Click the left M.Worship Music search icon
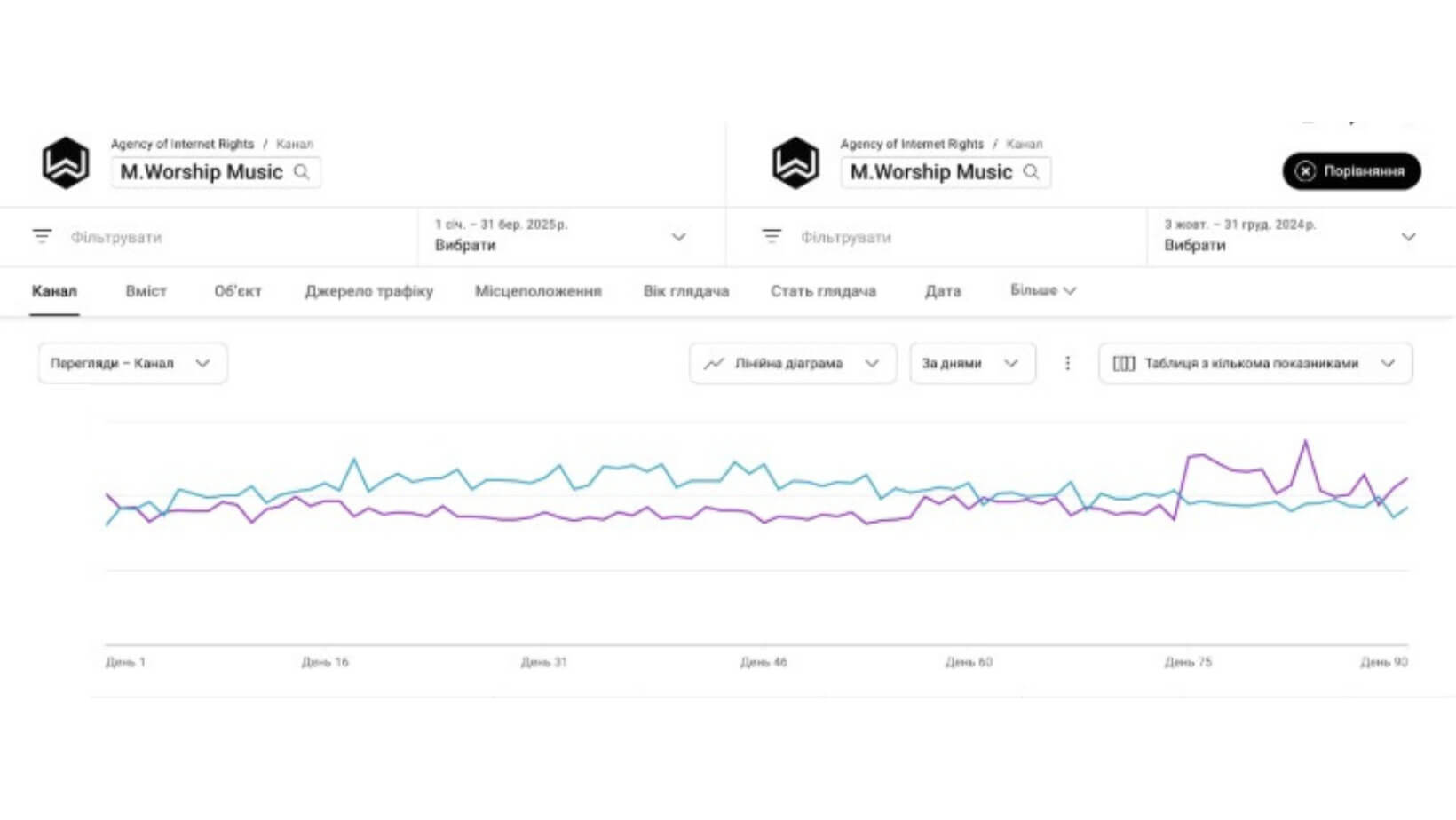The height and width of the screenshot is (820, 1456). (x=302, y=172)
